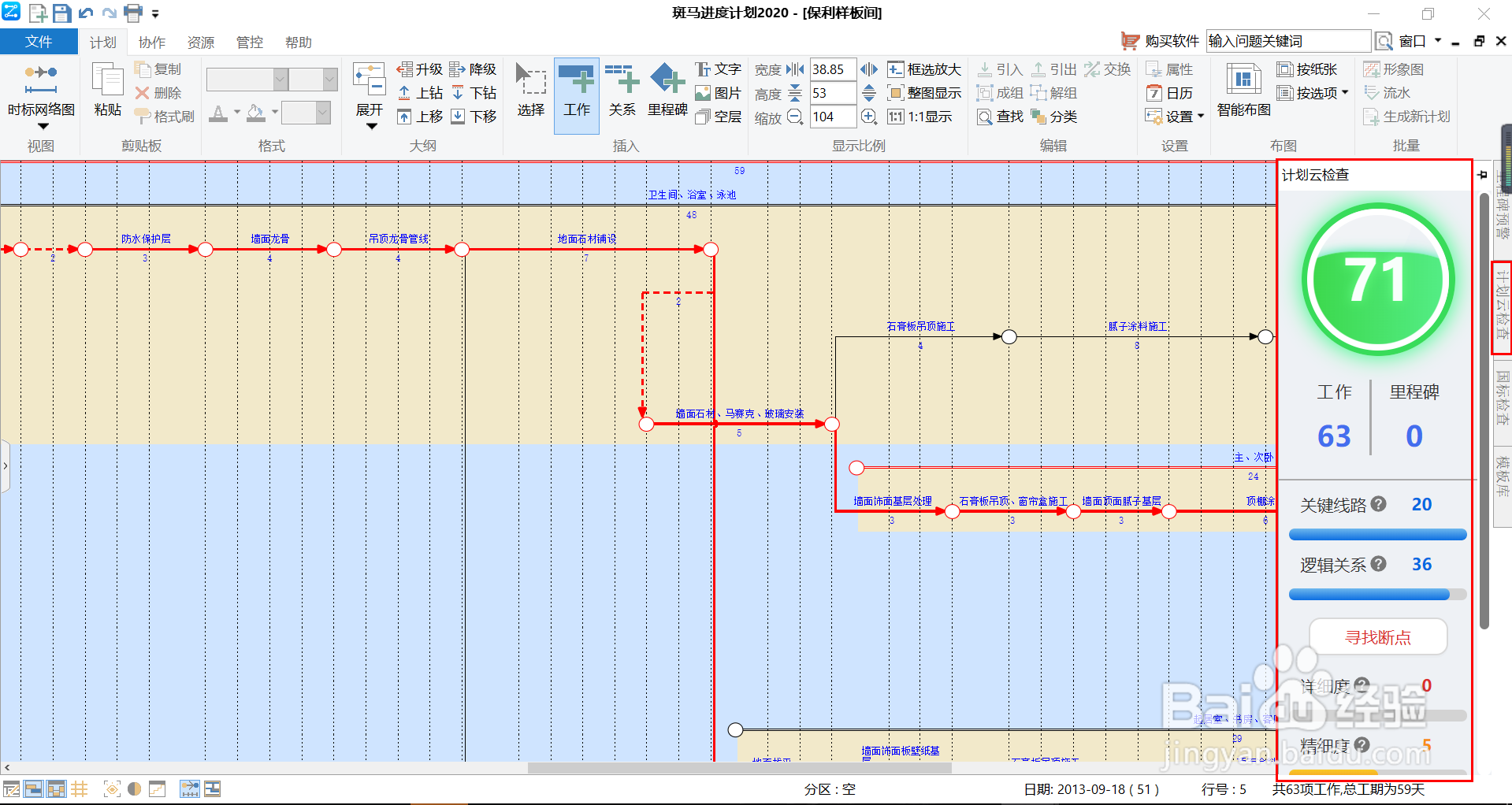Image resolution: width=1512 pixels, height=805 pixels.
Task: Click help icon beside 关键线路
Action: (1378, 504)
